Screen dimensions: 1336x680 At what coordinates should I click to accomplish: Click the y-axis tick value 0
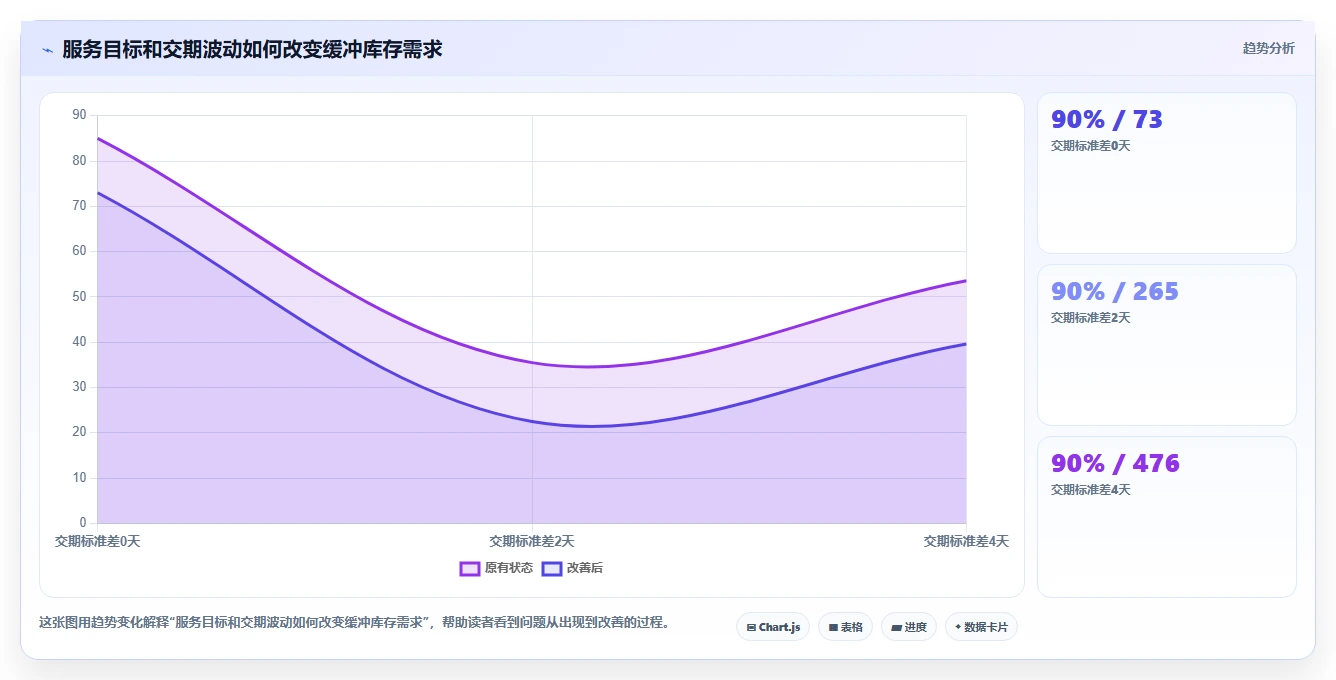[x=83, y=523]
